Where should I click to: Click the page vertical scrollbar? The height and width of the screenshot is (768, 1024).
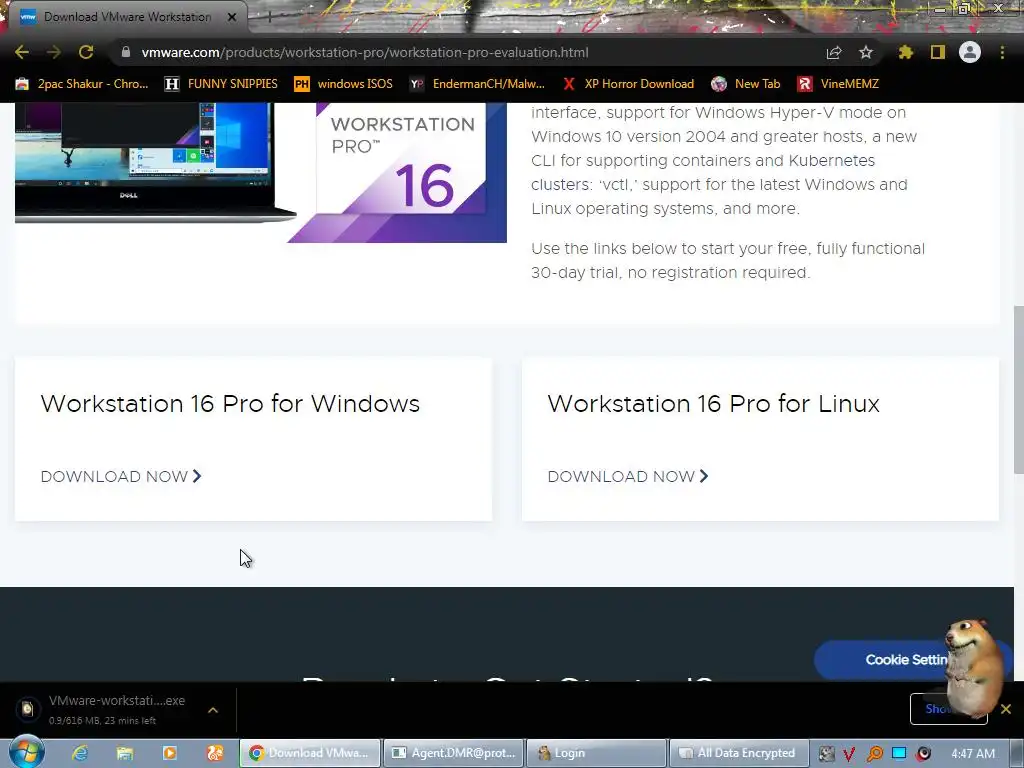tap(1019, 390)
